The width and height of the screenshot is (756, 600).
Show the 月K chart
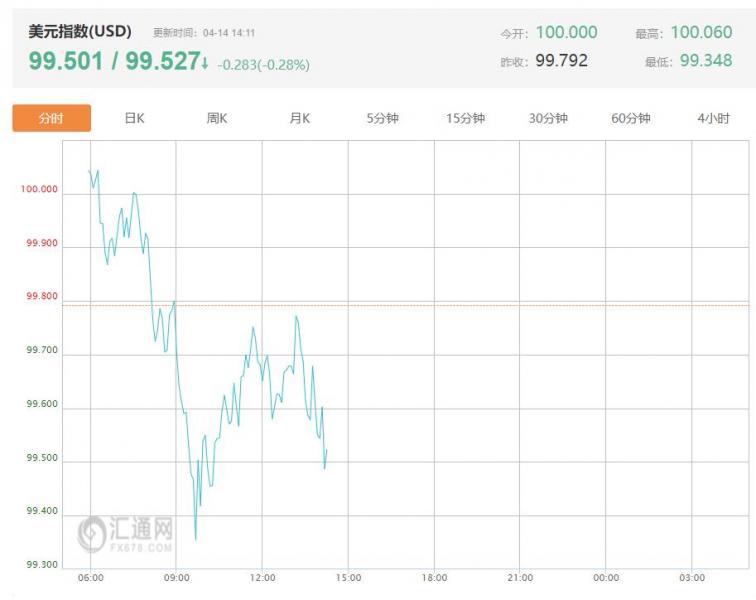click(x=299, y=118)
